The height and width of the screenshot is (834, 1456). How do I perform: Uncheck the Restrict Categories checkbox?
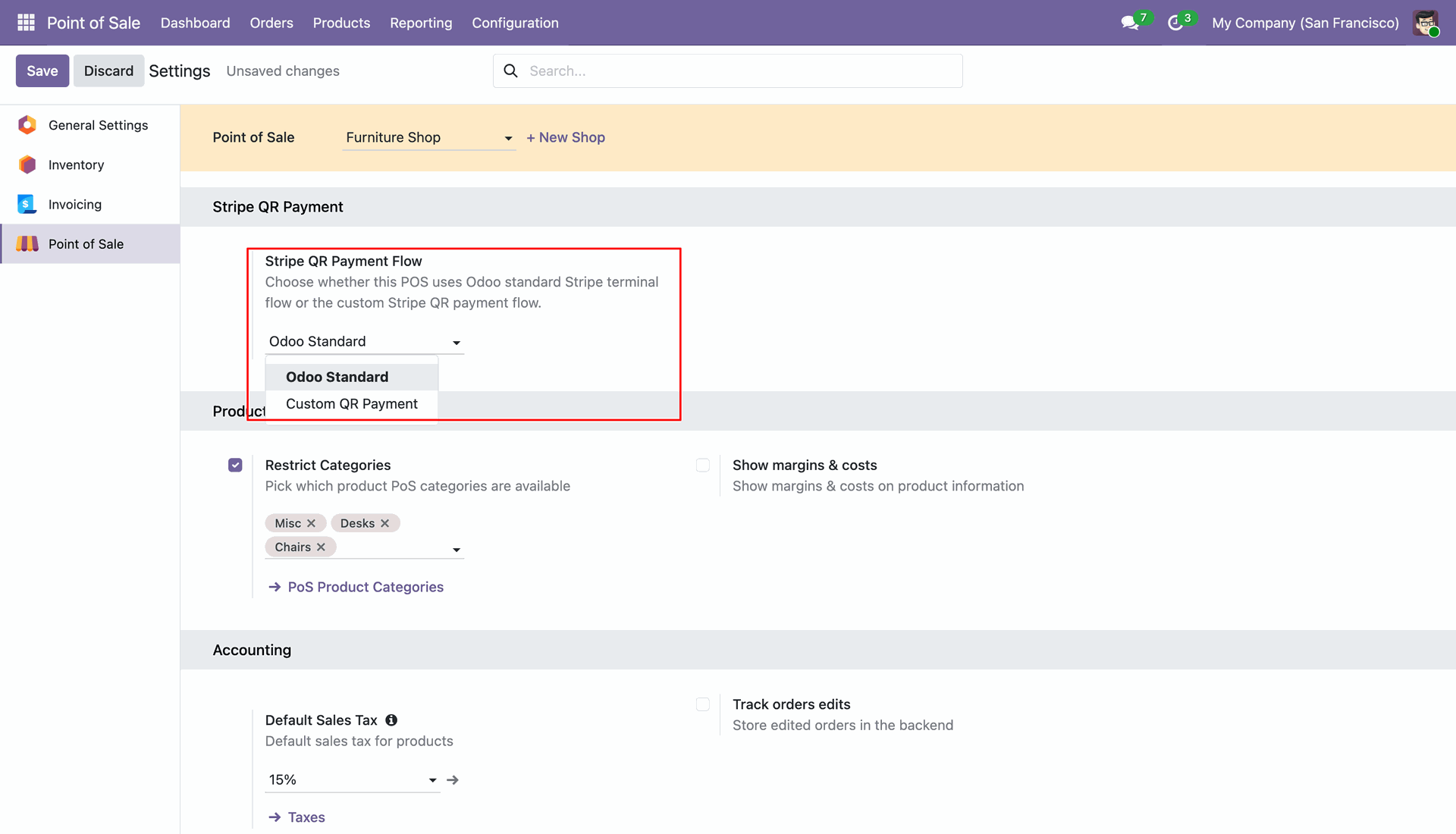point(235,465)
